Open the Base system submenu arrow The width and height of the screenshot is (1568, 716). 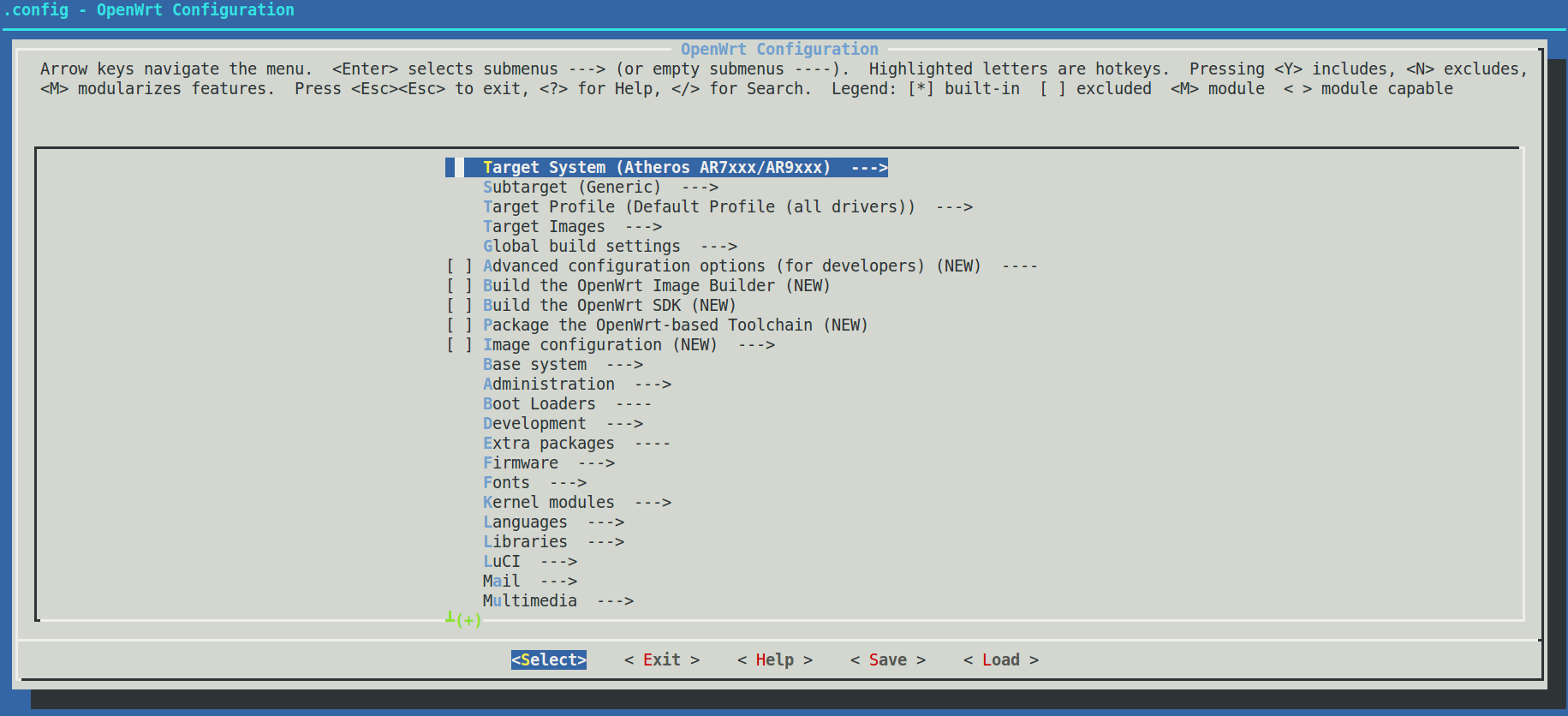(624, 365)
